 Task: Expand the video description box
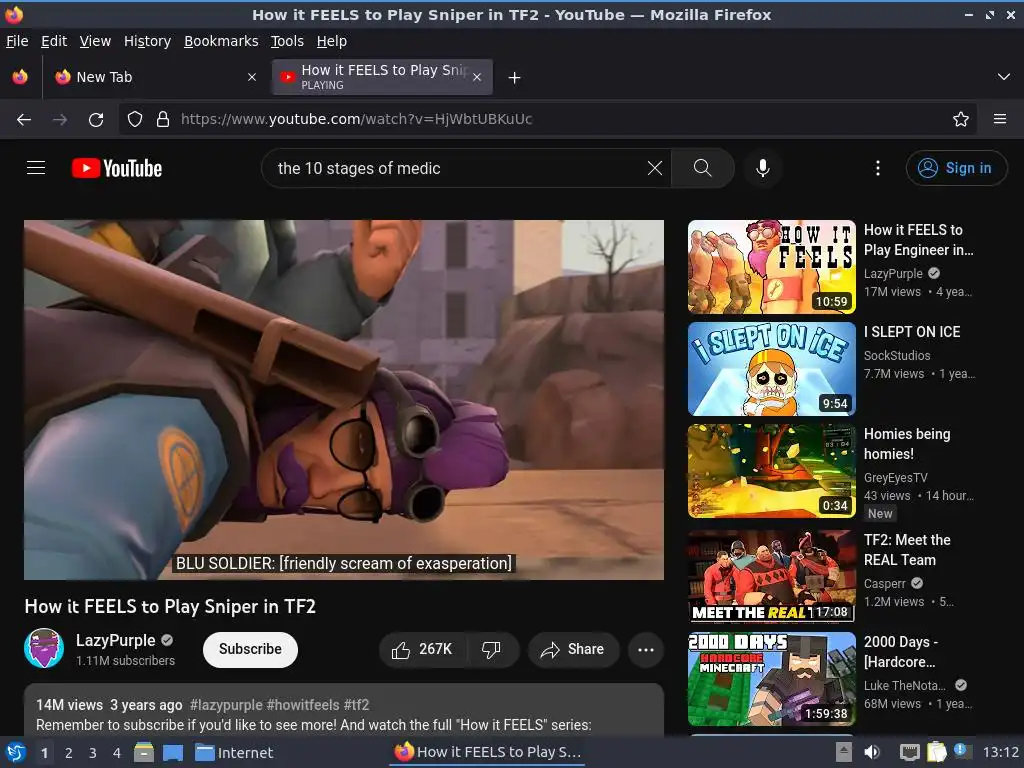344,711
